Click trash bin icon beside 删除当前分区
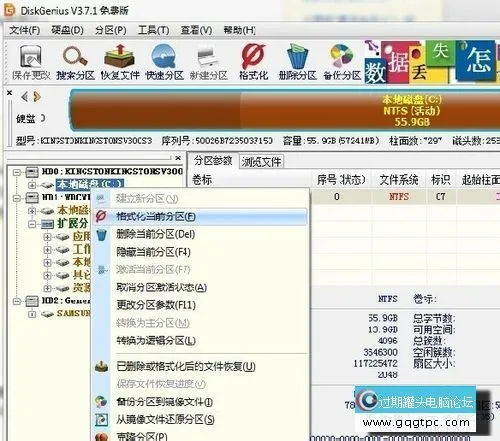Screen dimensions: 500x441 101,235
